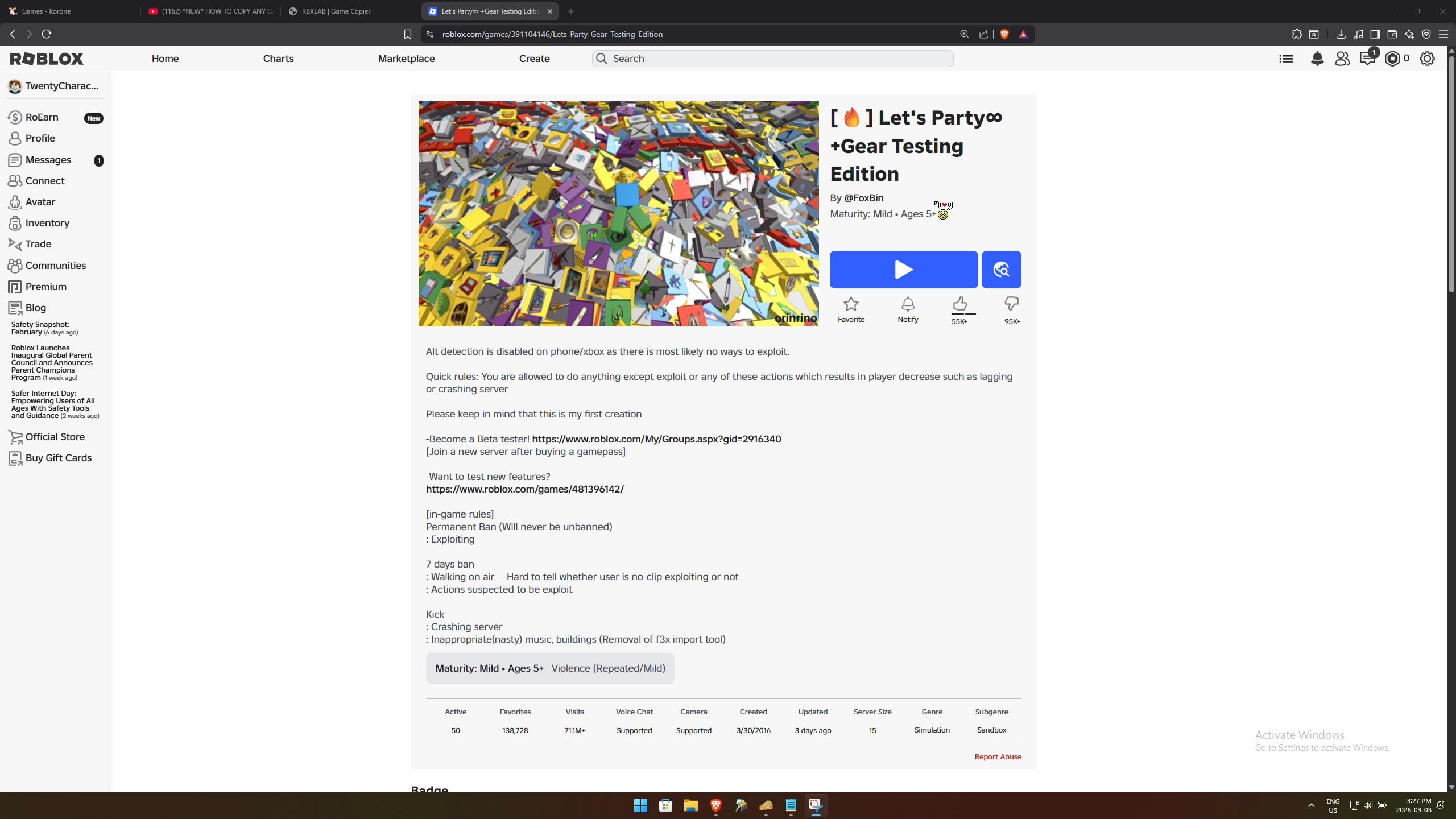
Task: Toggle Notify bell for this game
Action: (x=908, y=304)
